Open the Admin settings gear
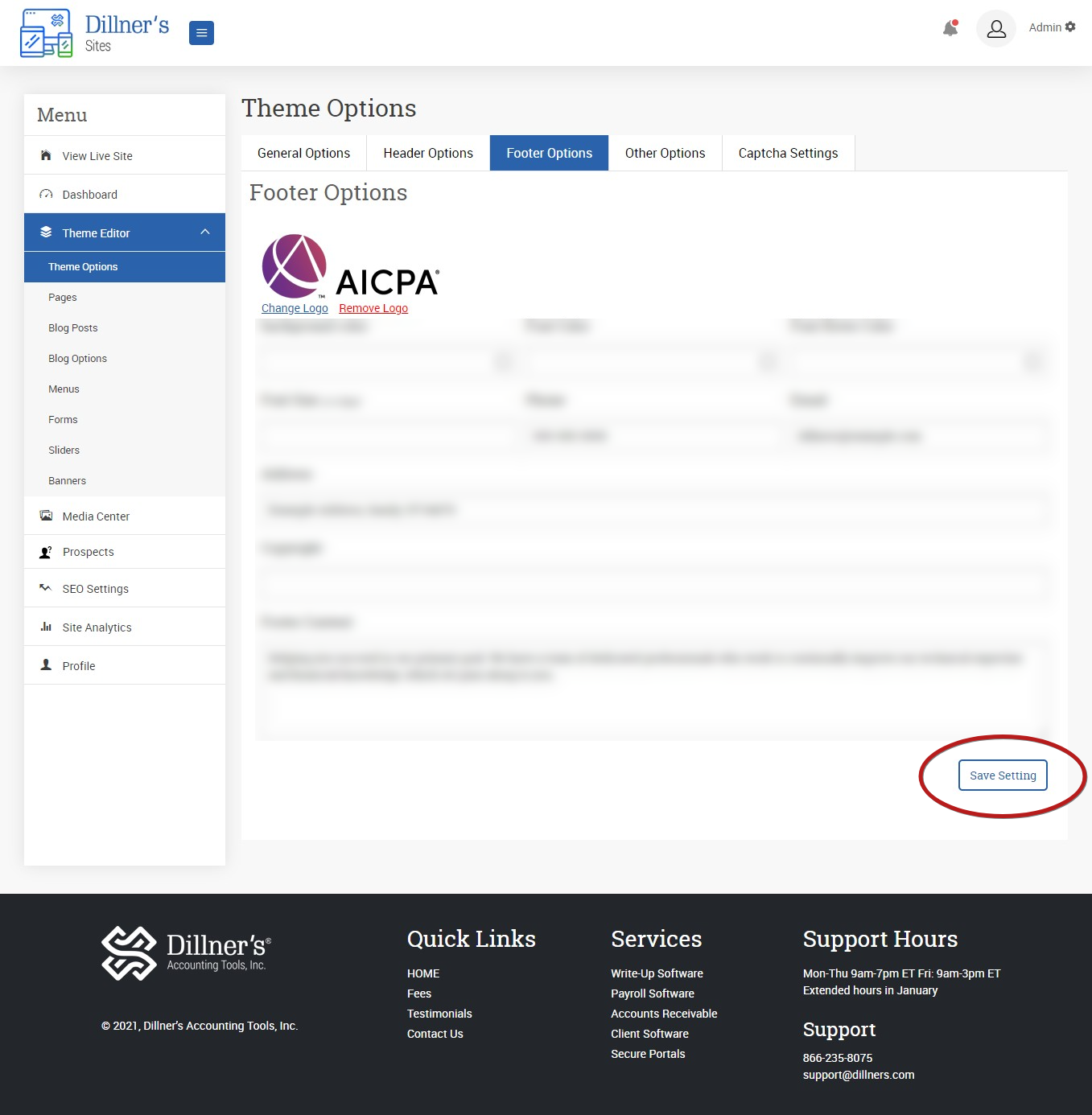 tap(1070, 27)
